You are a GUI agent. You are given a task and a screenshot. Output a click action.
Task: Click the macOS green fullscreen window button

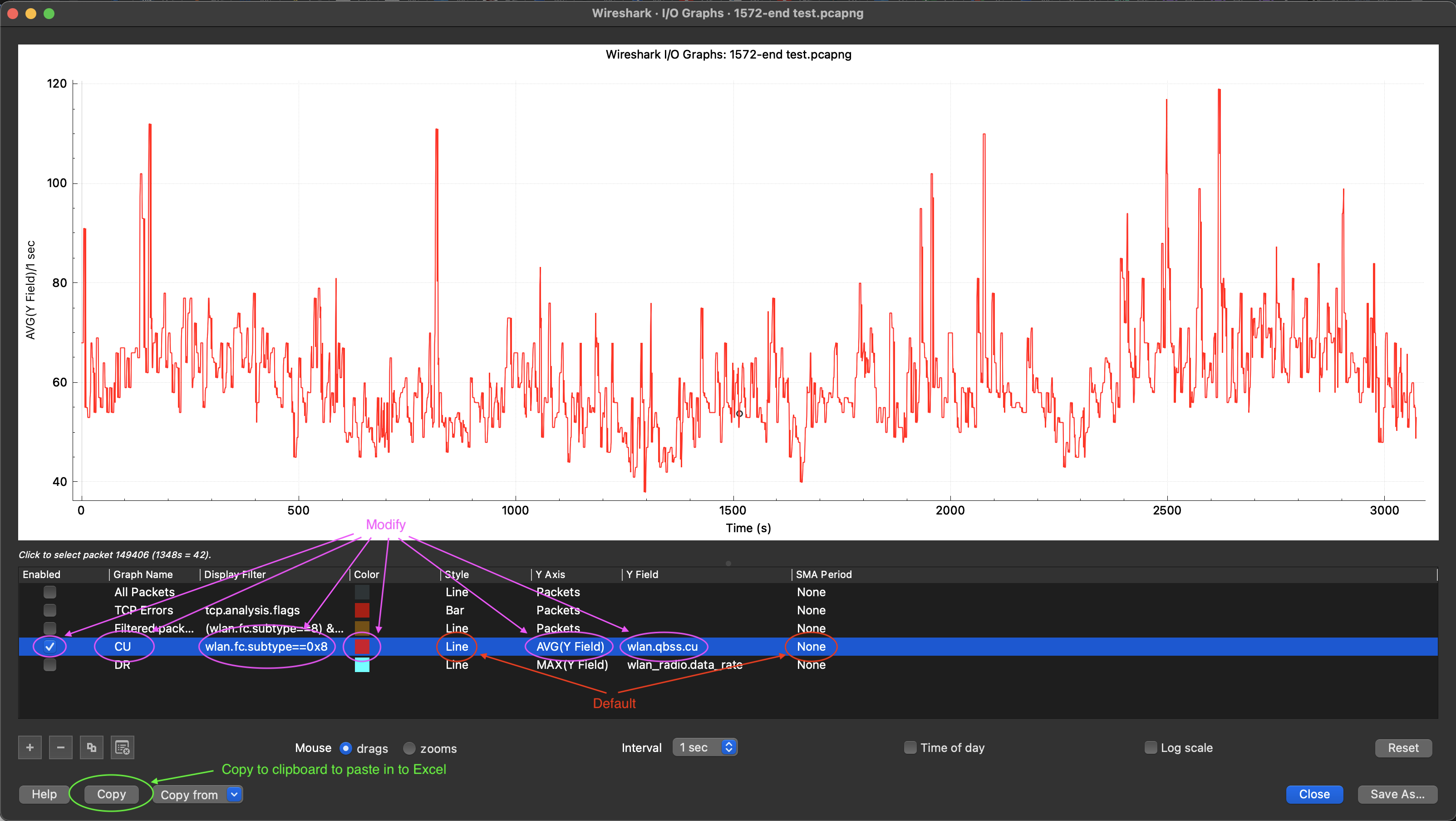click(x=49, y=13)
